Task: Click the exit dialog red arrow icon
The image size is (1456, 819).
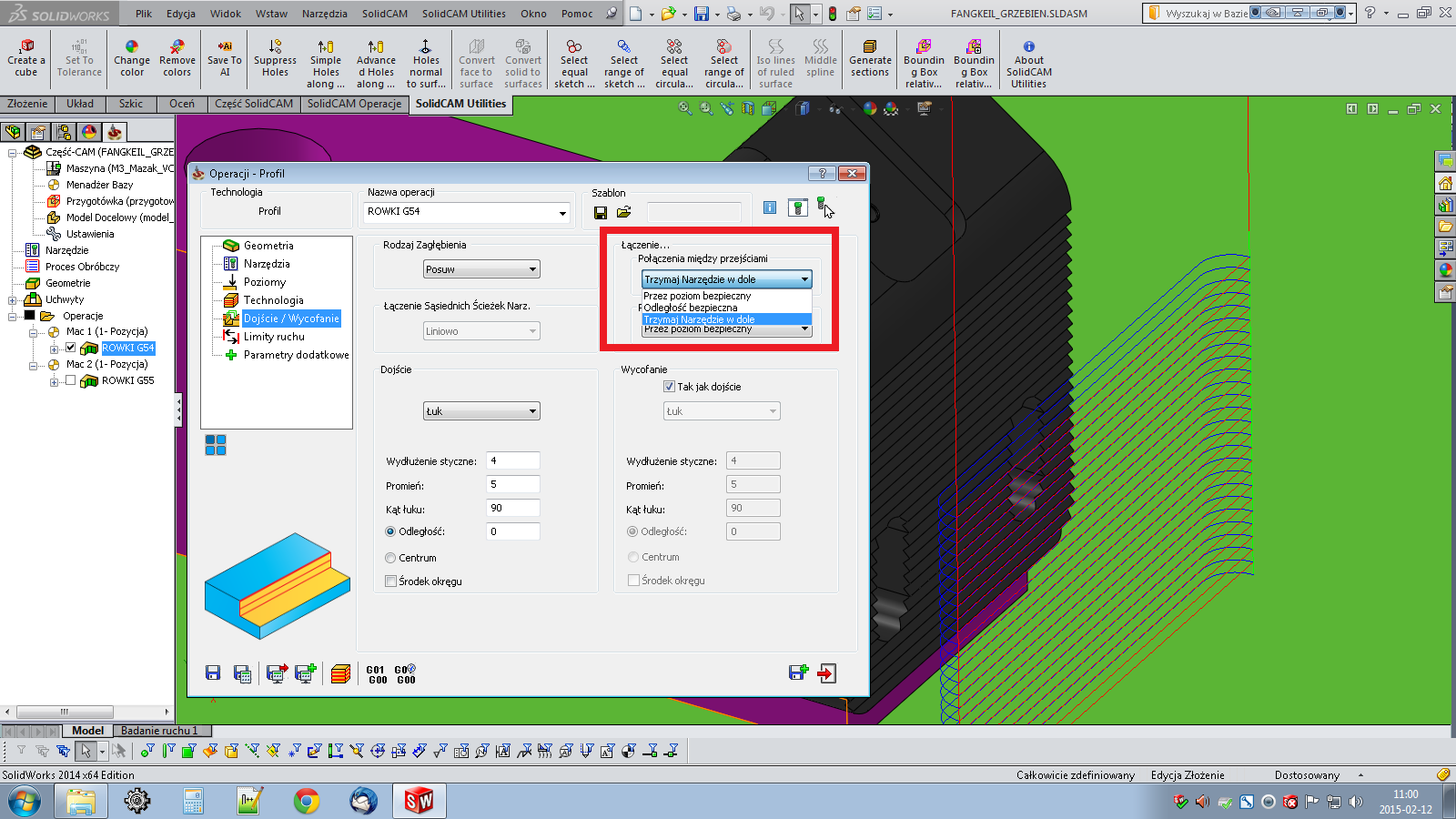Action: [x=826, y=673]
